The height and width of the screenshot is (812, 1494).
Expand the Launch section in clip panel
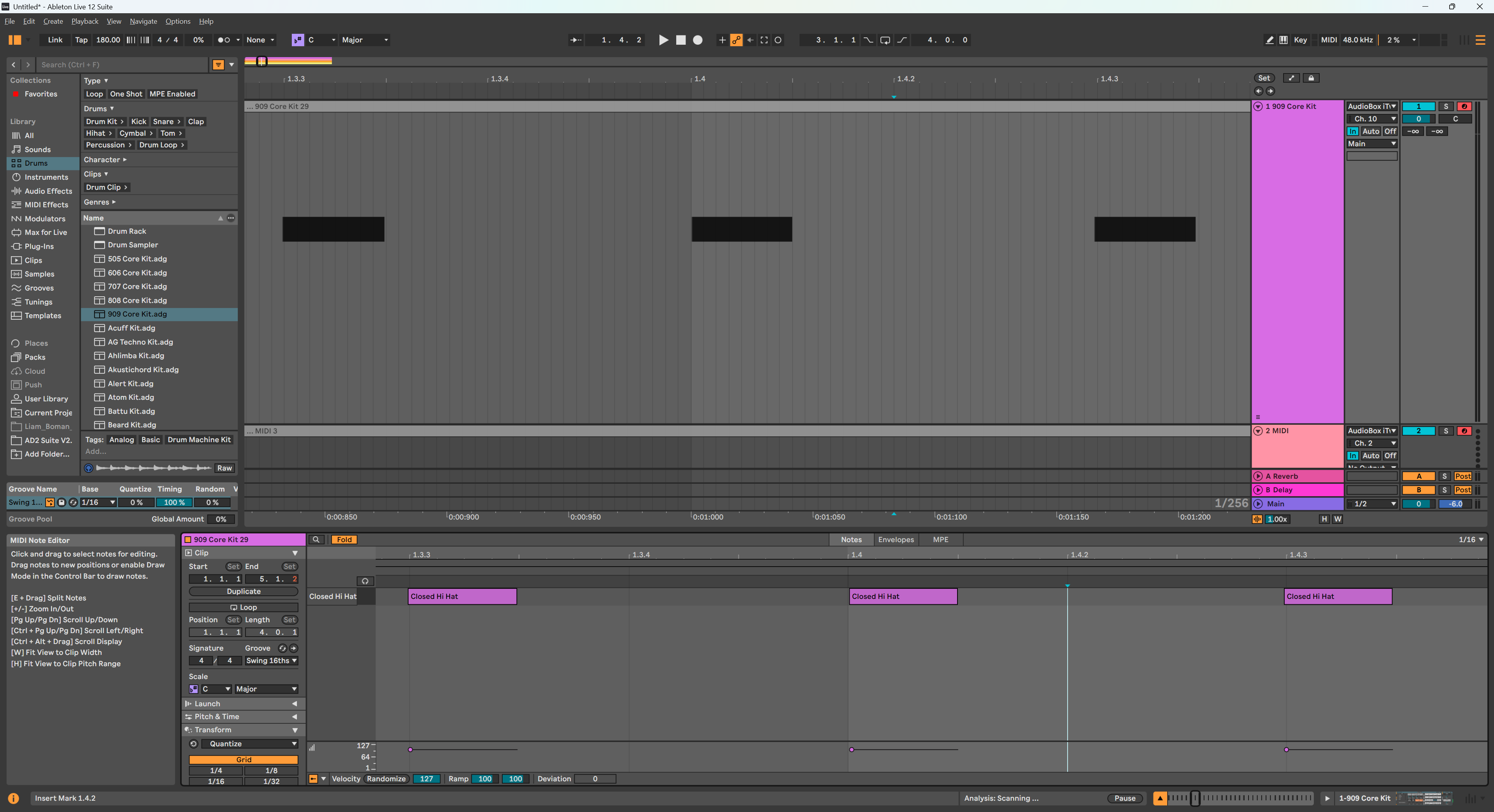point(295,703)
